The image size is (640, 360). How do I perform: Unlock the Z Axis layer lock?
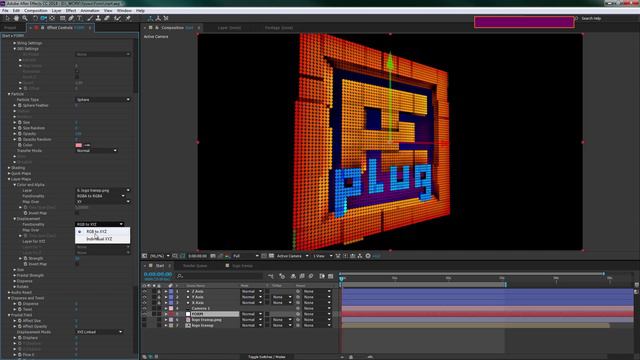click(x=159, y=291)
